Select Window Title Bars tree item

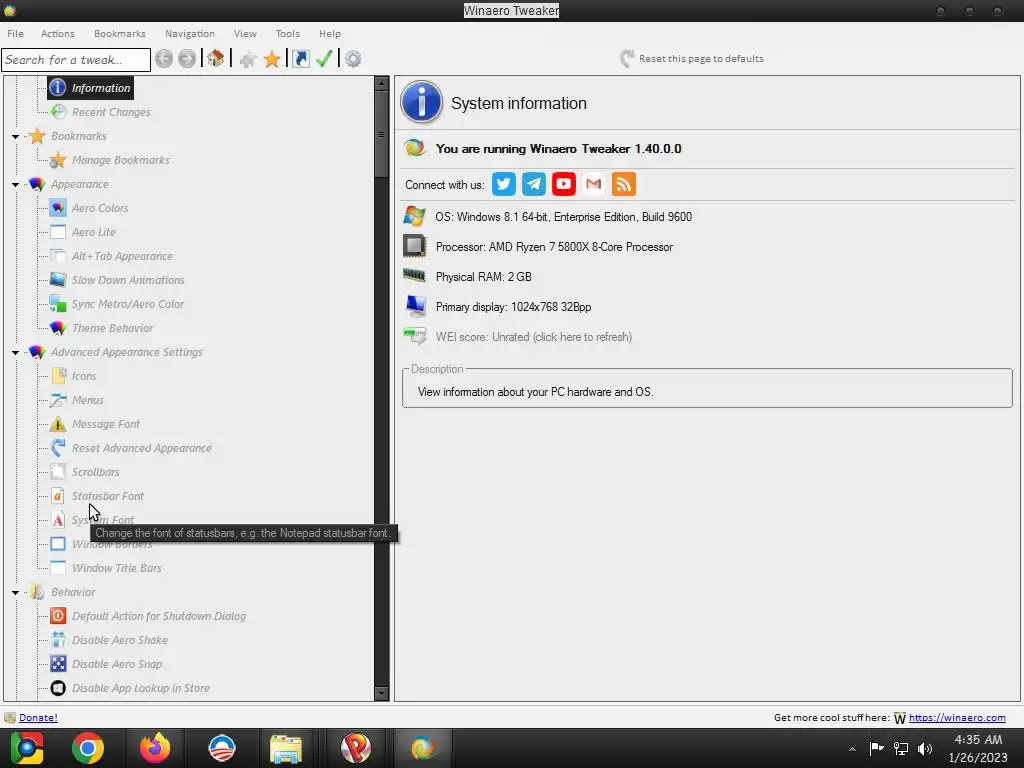pos(116,568)
